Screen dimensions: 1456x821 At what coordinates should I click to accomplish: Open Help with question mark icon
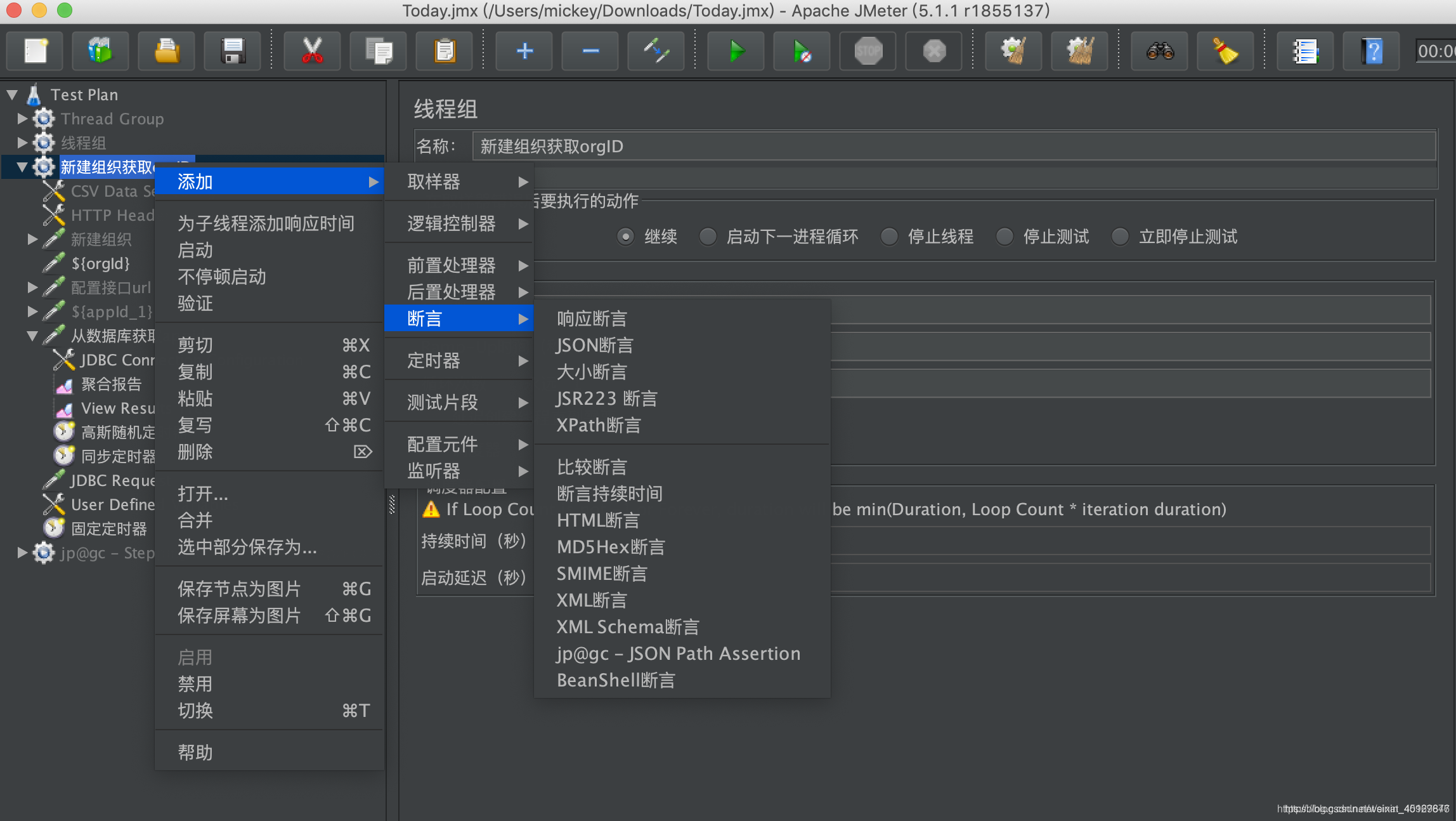[x=1372, y=51]
